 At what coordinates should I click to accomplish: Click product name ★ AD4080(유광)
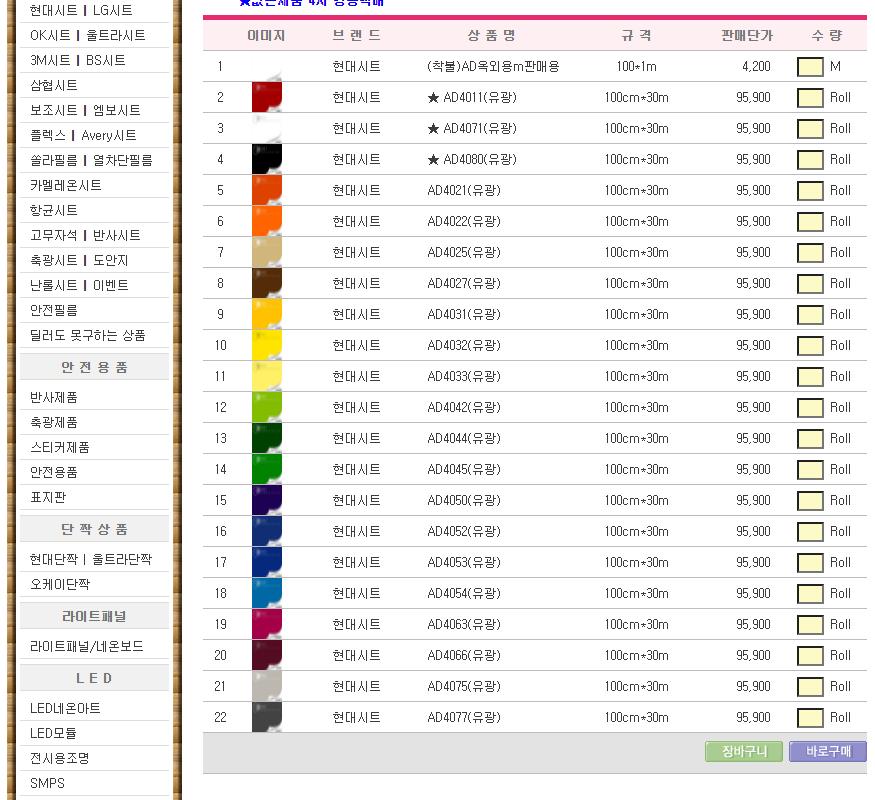472,160
